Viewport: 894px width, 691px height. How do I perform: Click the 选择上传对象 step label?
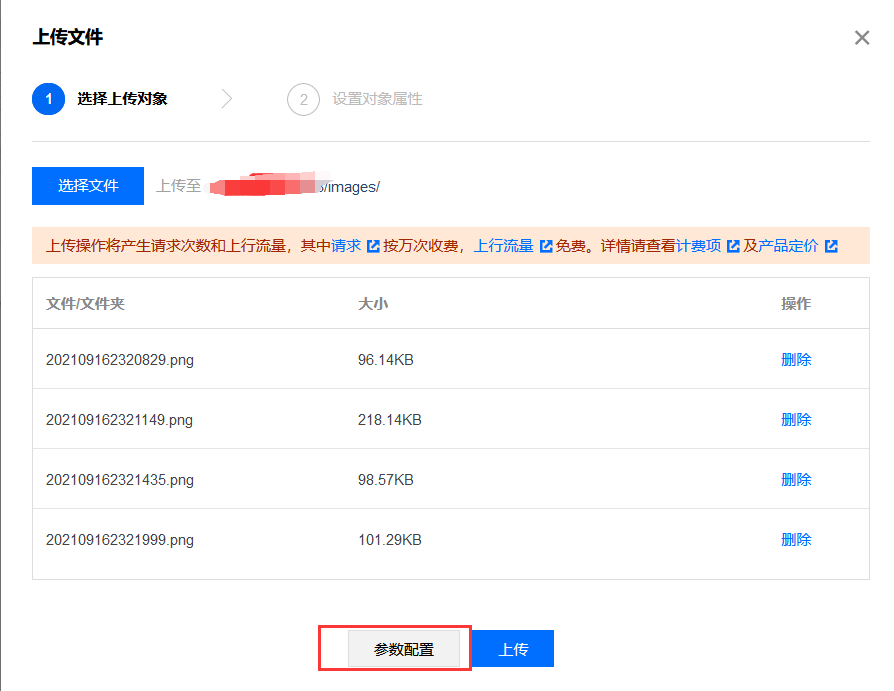tap(122, 99)
